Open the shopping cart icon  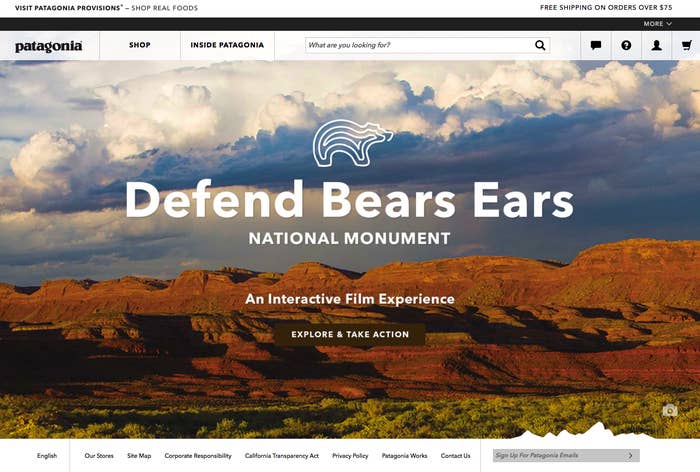[x=687, y=45]
